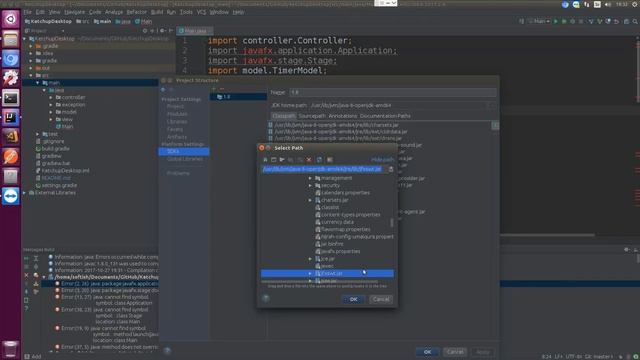The image size is (640, 360).
Task: Switch to the Classpath tab
Action: pos(284,116)
